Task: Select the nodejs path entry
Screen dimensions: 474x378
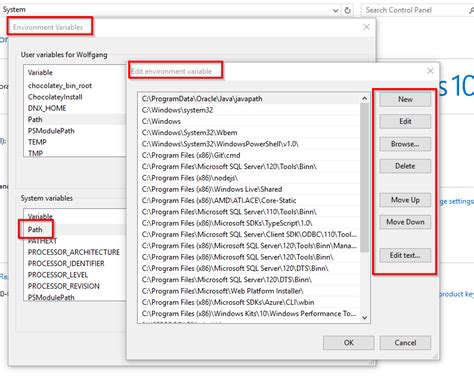Action: [249, 178]
